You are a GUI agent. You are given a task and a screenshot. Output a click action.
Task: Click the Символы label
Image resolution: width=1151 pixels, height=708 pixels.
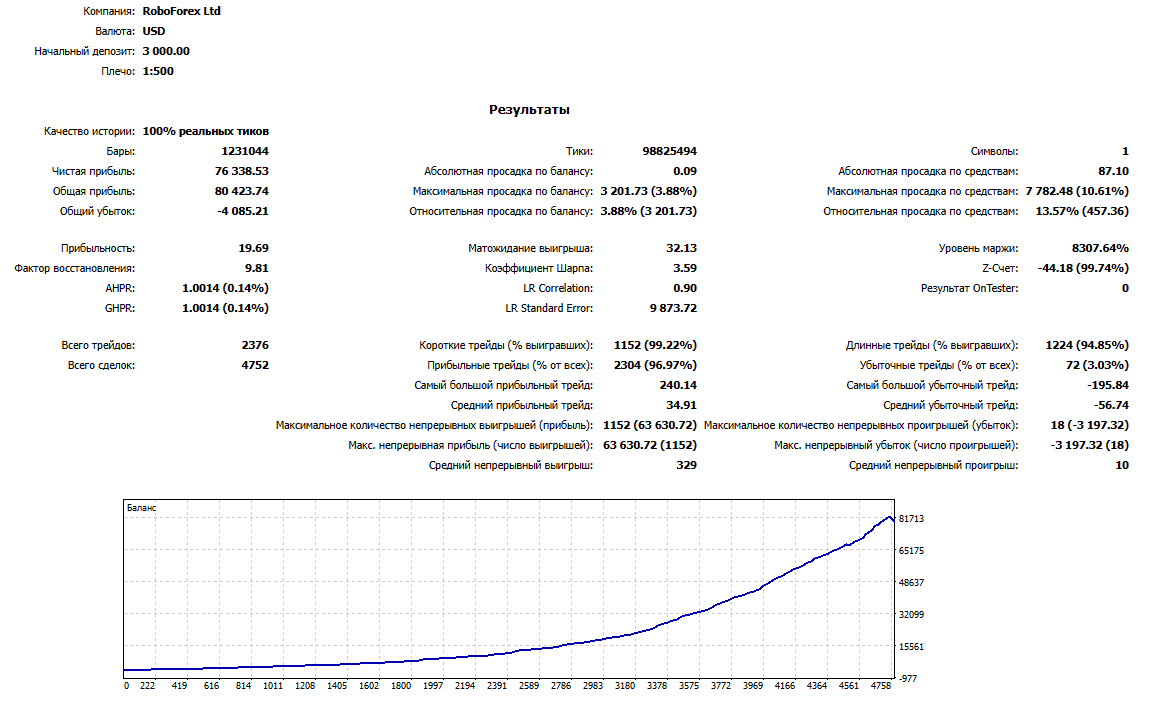pyautogui.click(x=995, y=151)
